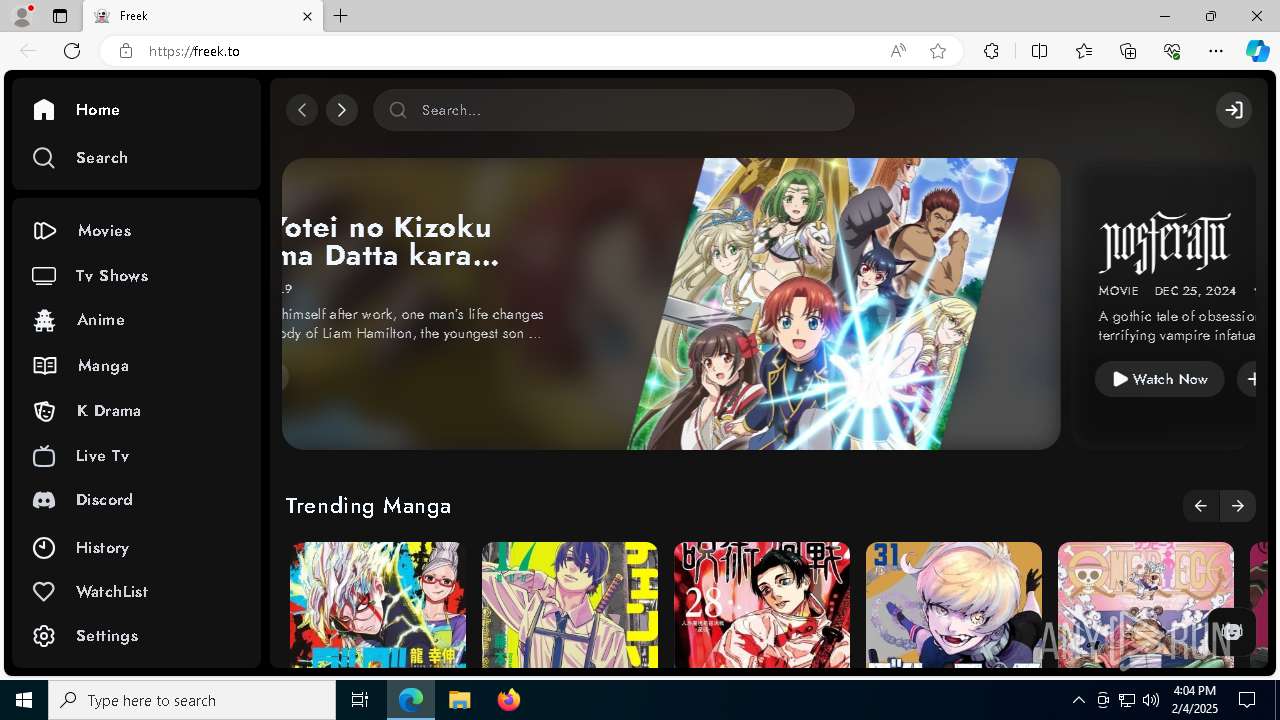This screenshot has width=1280, height=720.
Task: Add Nosferatu with plus button
Action: 1248,379
